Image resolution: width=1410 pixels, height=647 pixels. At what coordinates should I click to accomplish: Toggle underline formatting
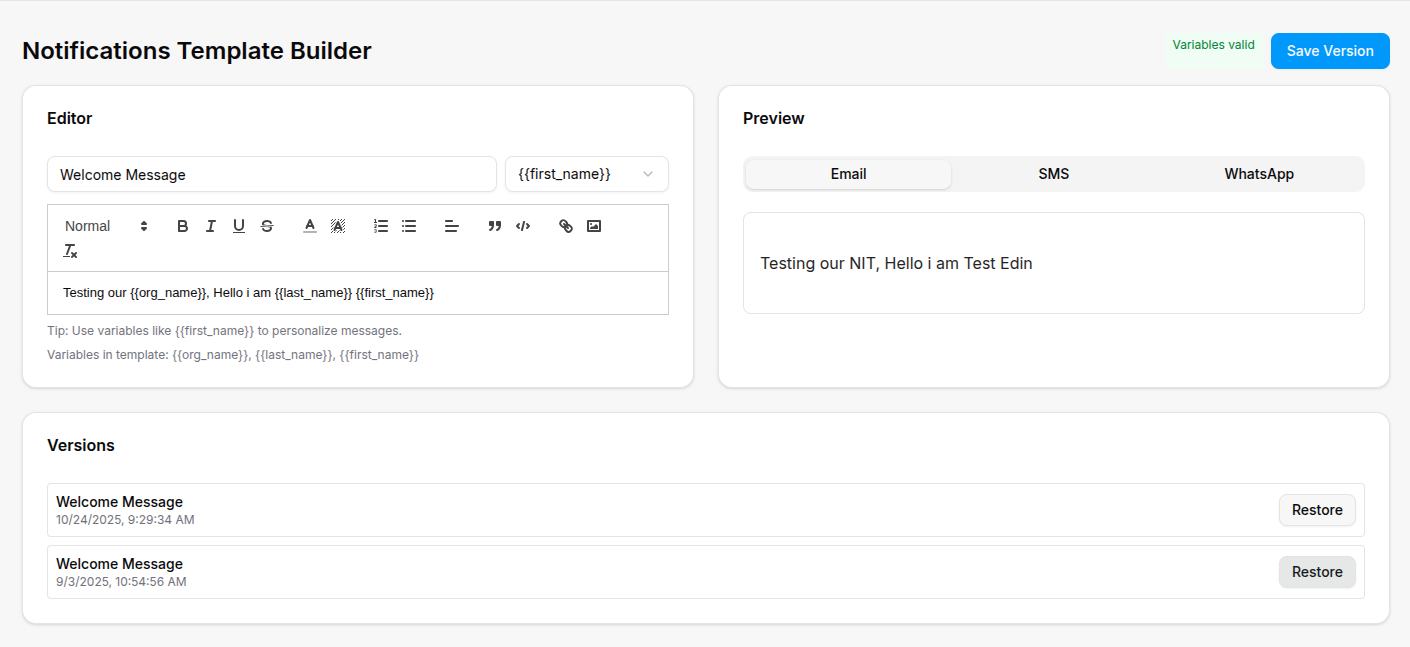(x=238, y=226)
